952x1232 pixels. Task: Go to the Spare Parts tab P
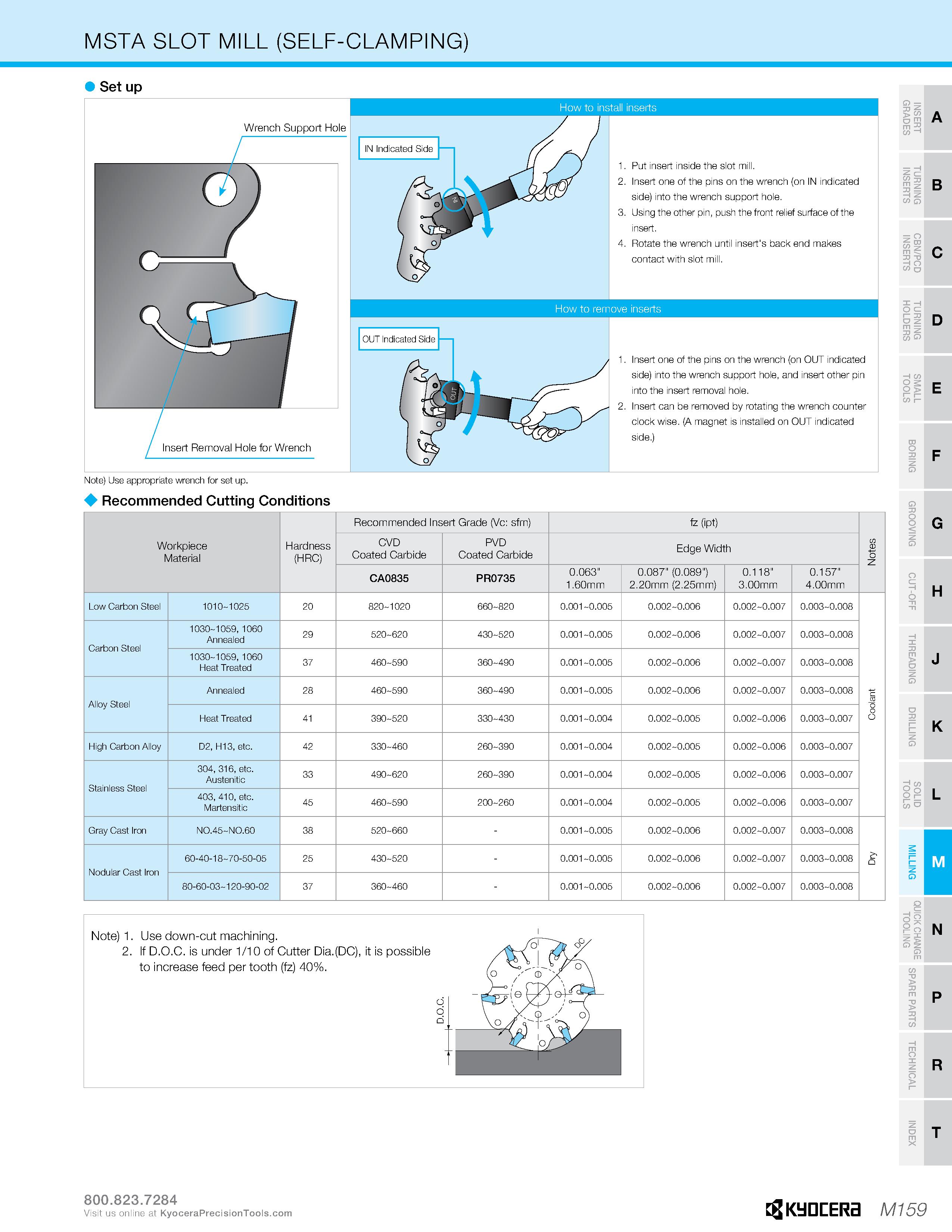coord(925,997)
